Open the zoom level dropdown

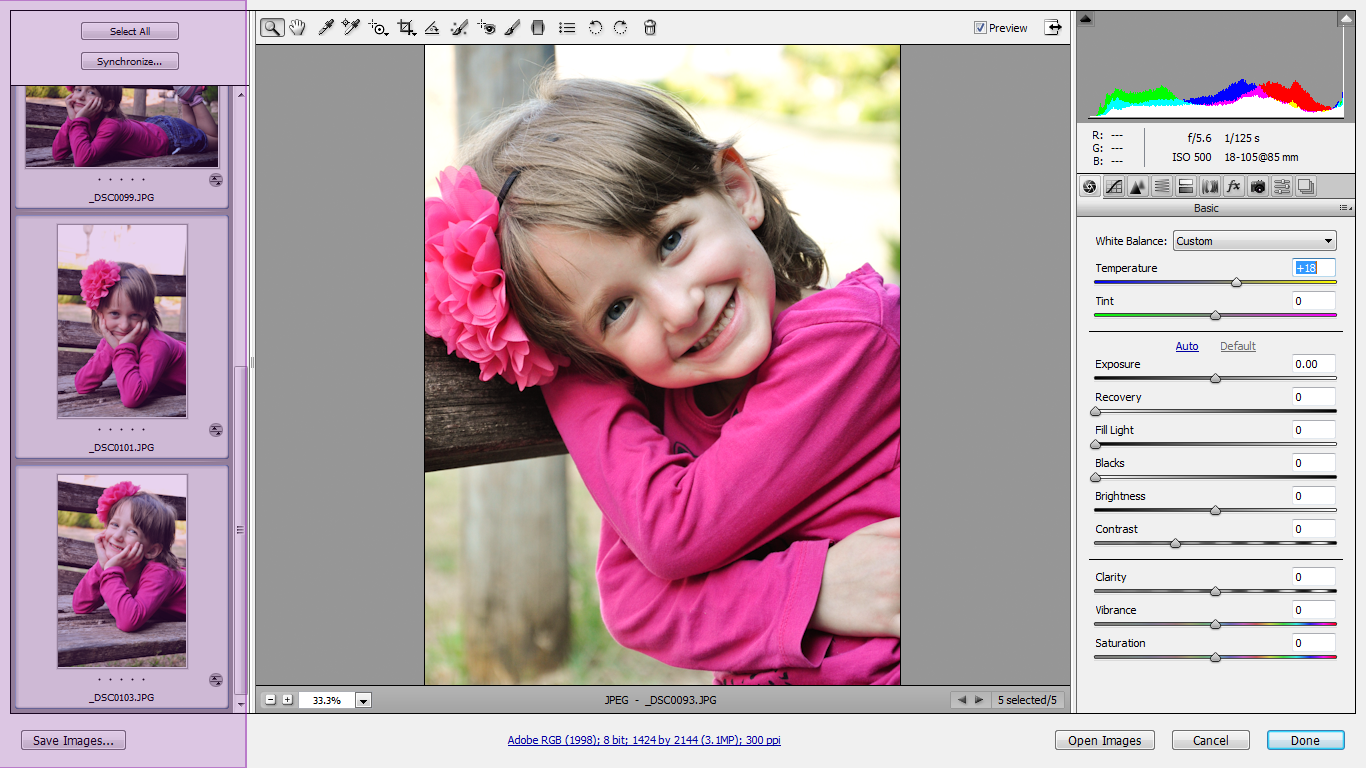pos(363,700)
